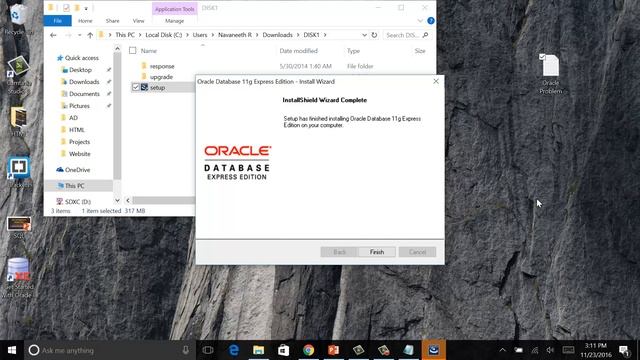Open the Brackets desktop shortcut

(x=19, y=171)
